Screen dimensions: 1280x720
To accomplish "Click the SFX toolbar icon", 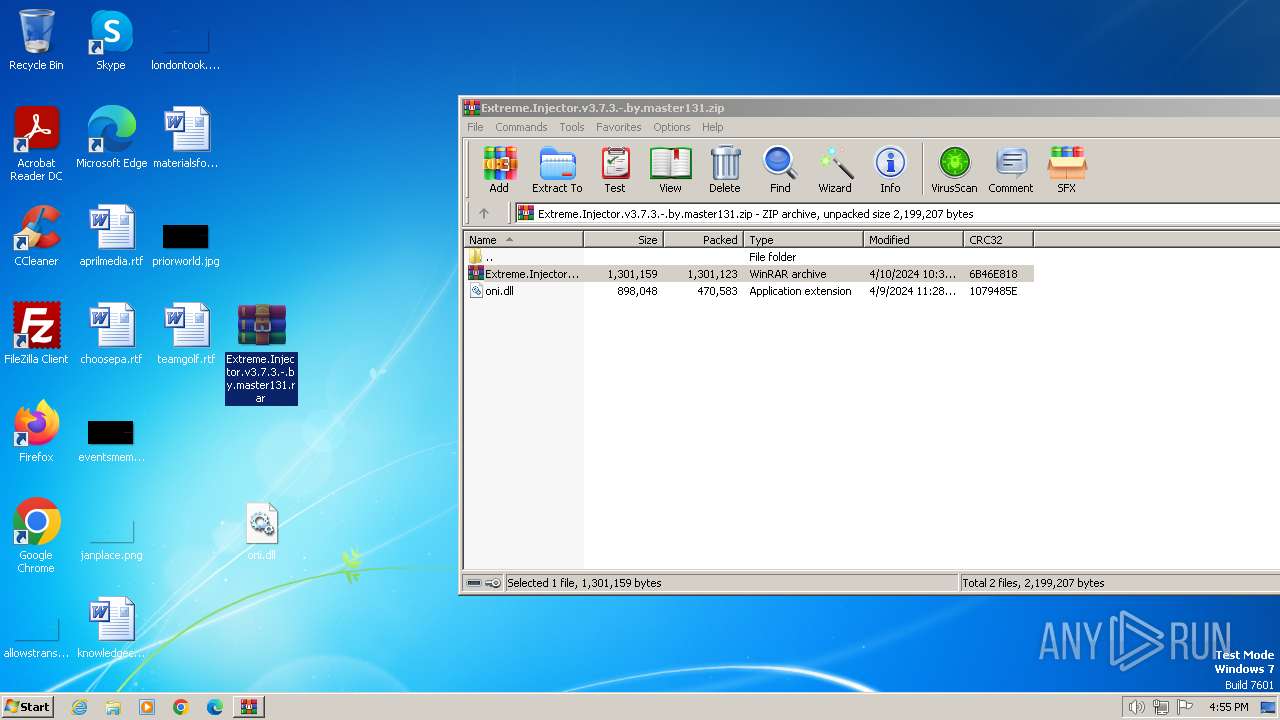I will tap(1067, 170).
